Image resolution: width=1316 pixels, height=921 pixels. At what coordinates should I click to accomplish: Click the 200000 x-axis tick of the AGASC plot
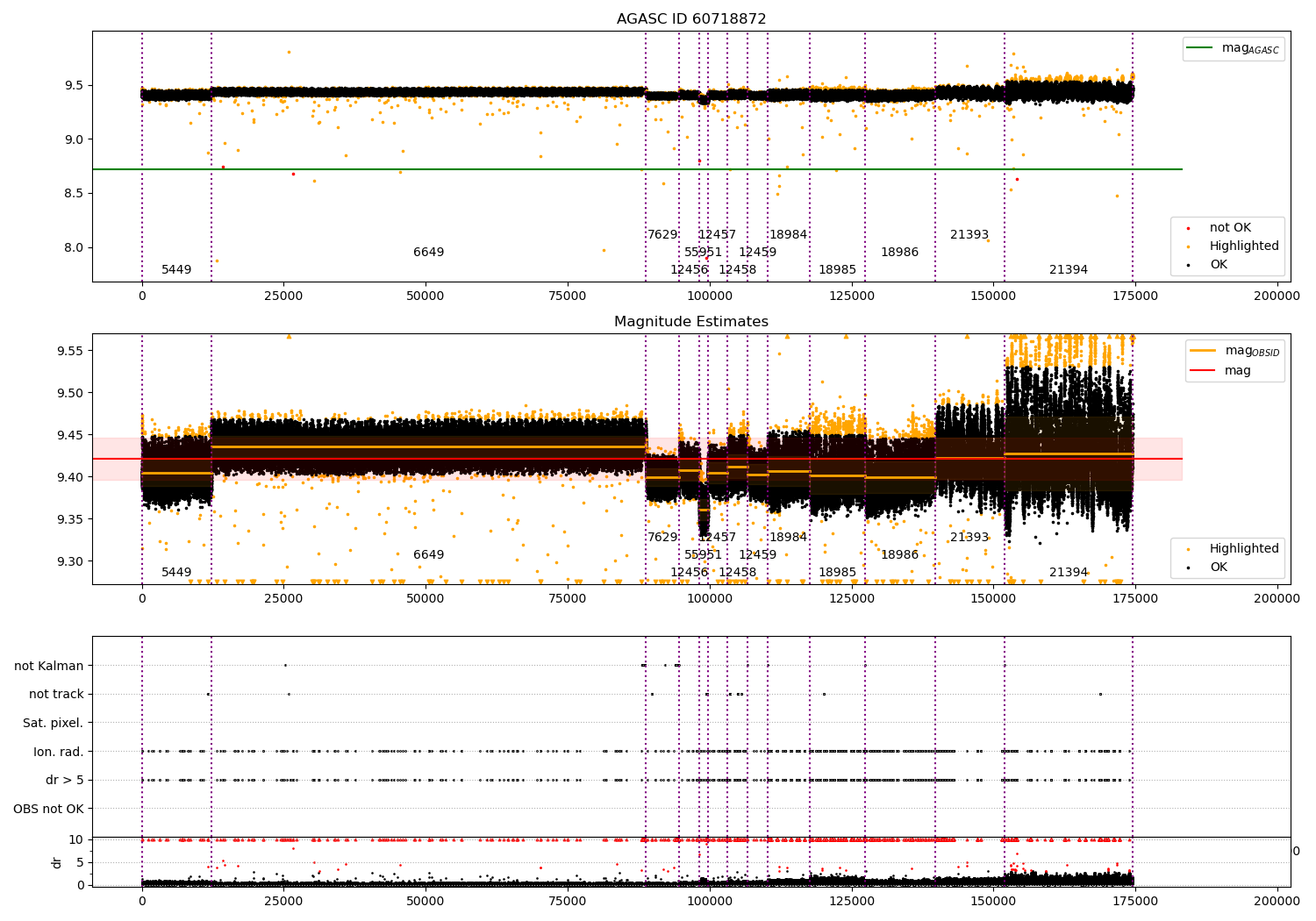pyautogui.click(x=1277, y=296)
